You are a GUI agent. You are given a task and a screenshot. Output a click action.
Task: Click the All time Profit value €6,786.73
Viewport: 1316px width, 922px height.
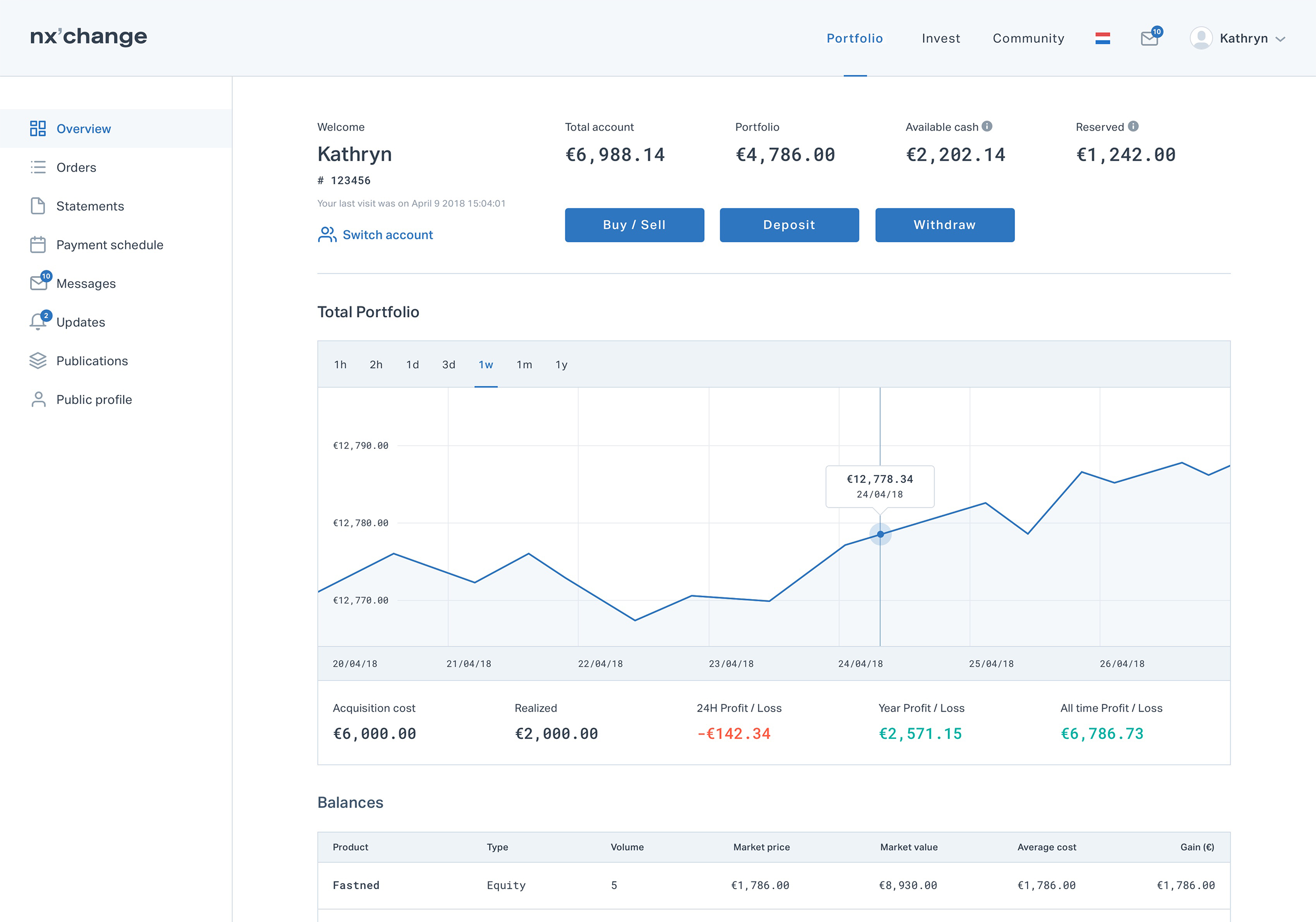coord(1102,733)
